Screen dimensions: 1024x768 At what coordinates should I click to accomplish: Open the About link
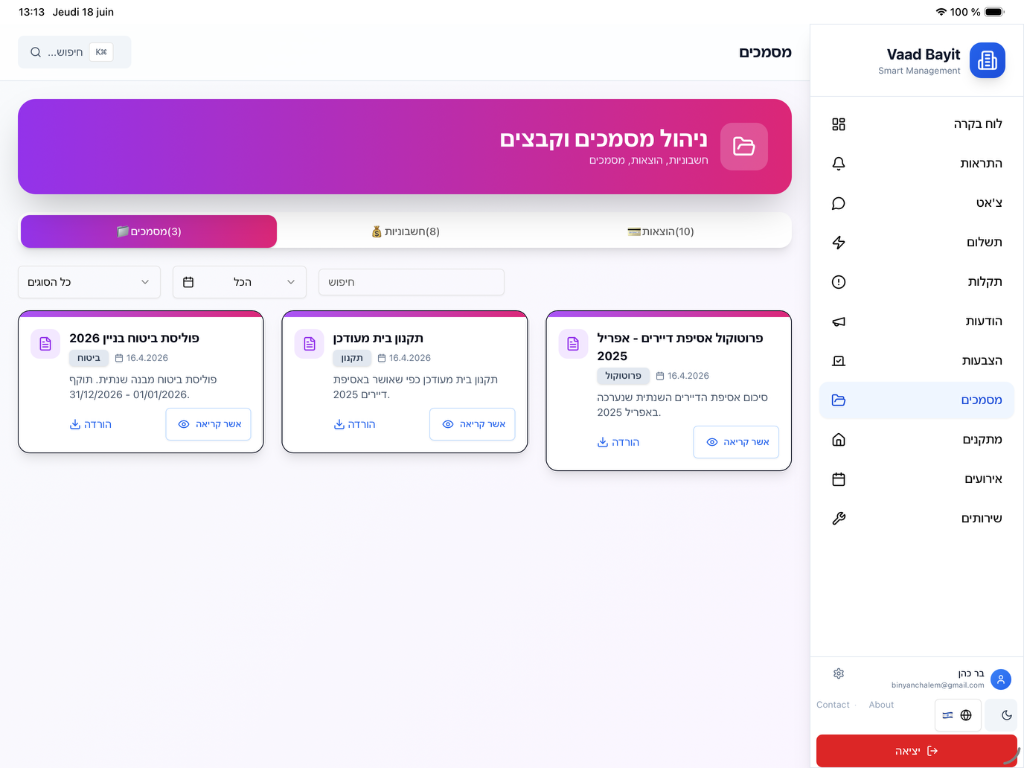point(881,705)
